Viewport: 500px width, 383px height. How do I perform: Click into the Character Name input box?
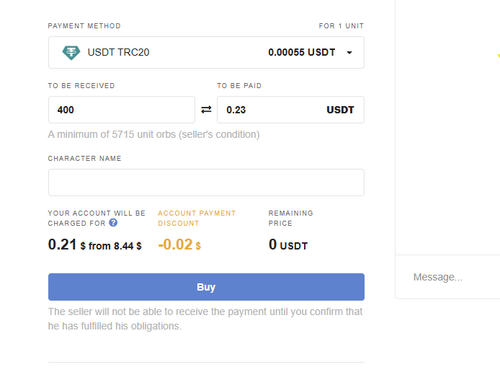(x=206, y=182)
